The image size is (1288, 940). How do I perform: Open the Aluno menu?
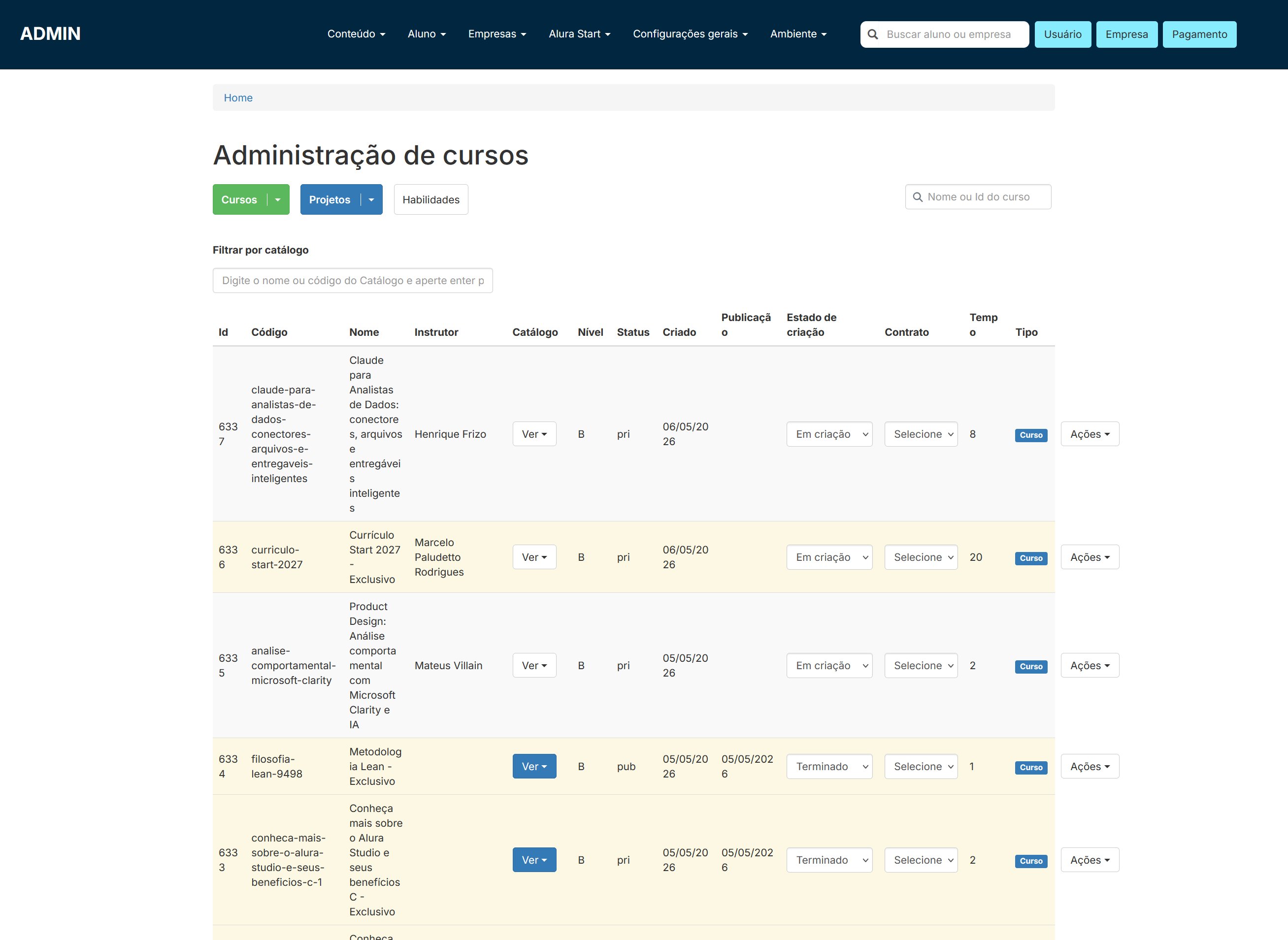click(x=427, y=34)
